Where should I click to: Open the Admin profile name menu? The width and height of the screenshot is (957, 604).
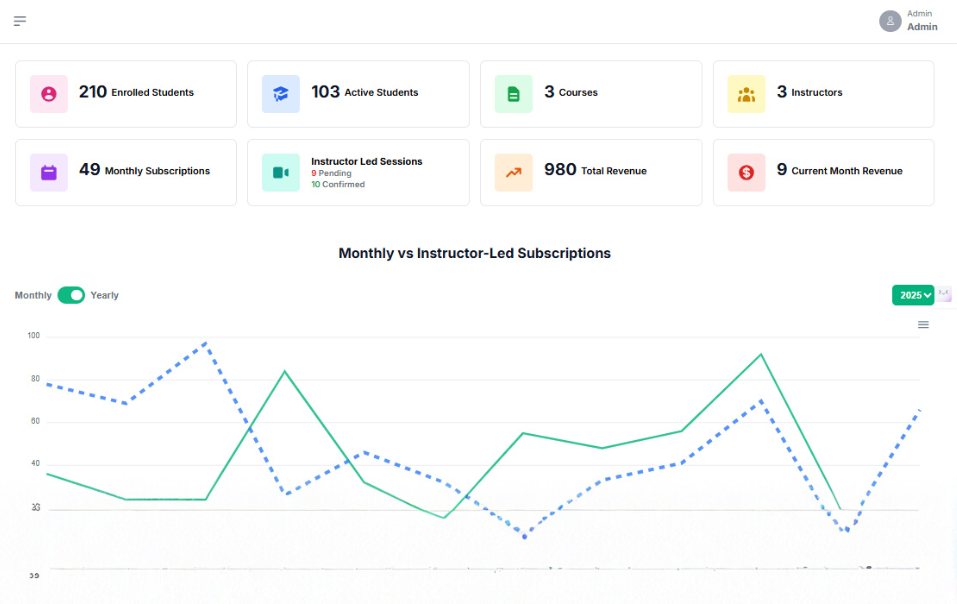coord(922,26)
